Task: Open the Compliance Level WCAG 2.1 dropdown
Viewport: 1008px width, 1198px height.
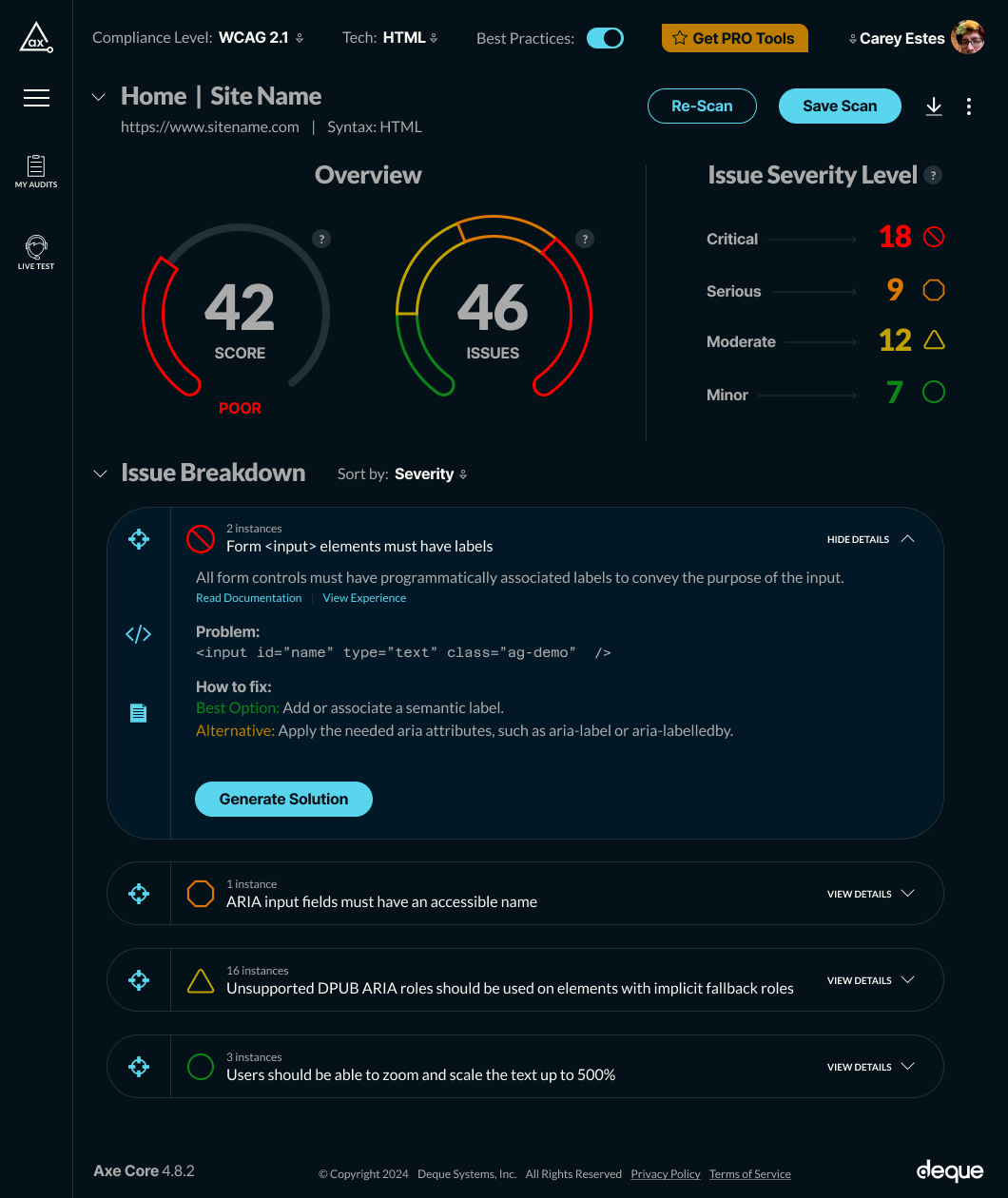Action: 261,38
